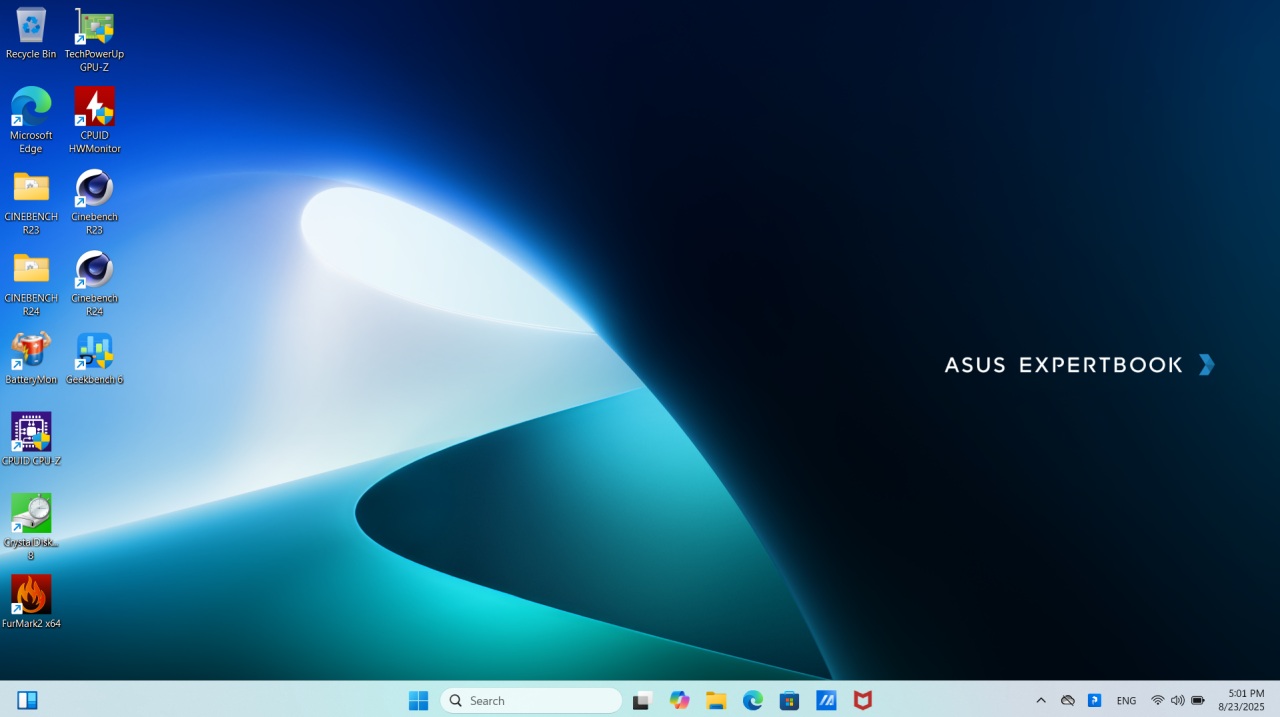This screenshot has height=717, width=1280.
Task: Click the CrystalDiskMark 8 desktop icon
Action: point(31,514)
